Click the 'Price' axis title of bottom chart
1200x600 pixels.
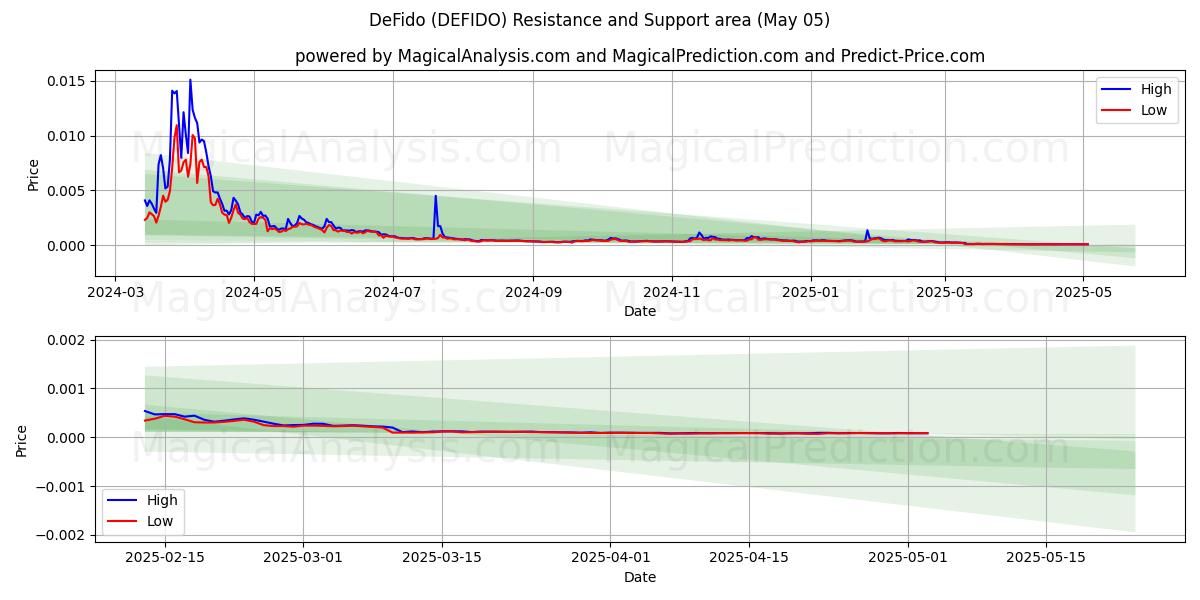tap(21, 441)
